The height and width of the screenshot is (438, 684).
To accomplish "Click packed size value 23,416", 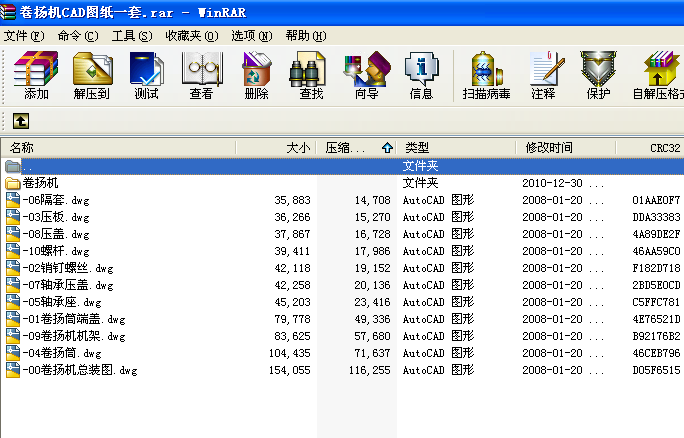I will tap(372, 302).
